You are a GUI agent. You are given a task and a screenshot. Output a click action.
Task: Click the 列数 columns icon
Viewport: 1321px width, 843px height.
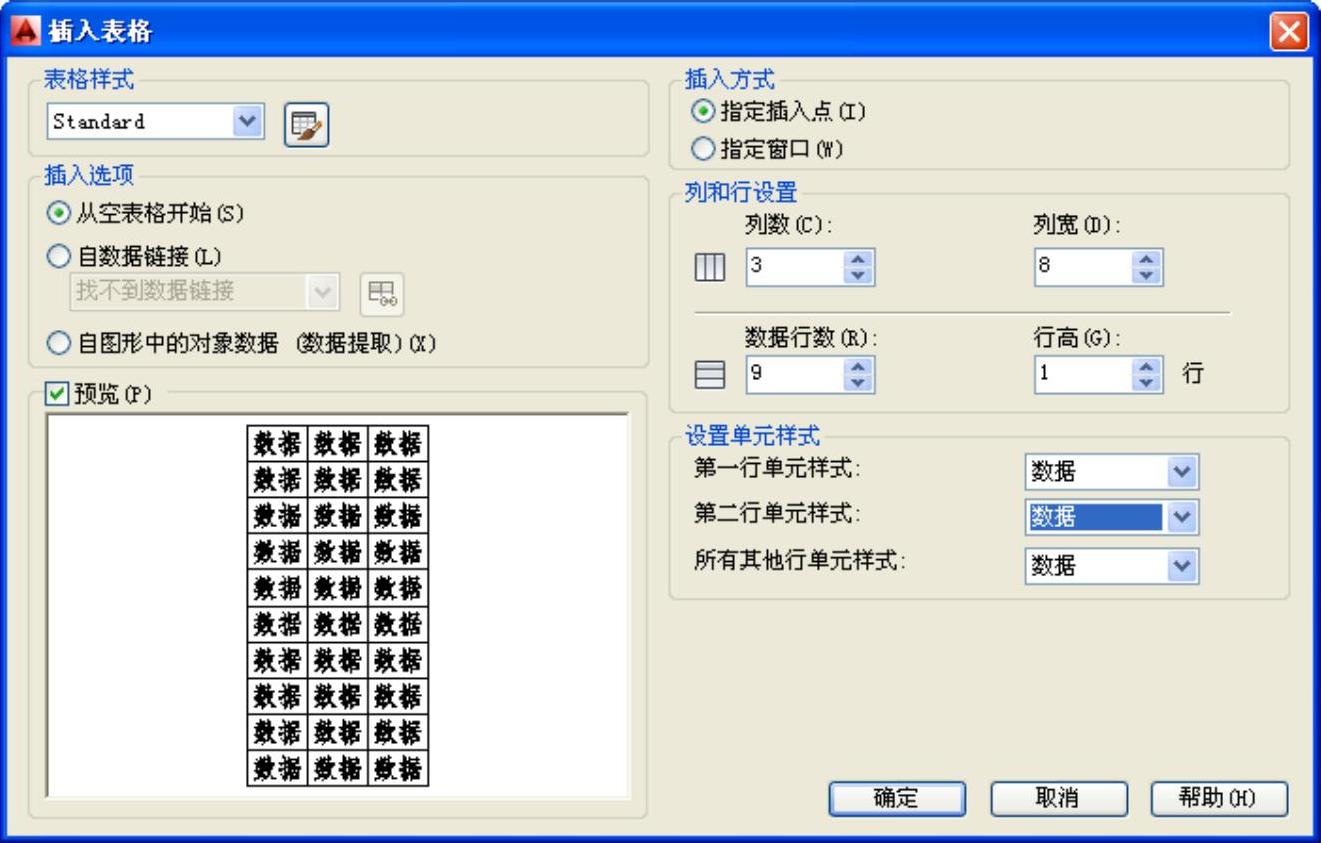pos(709,268)
